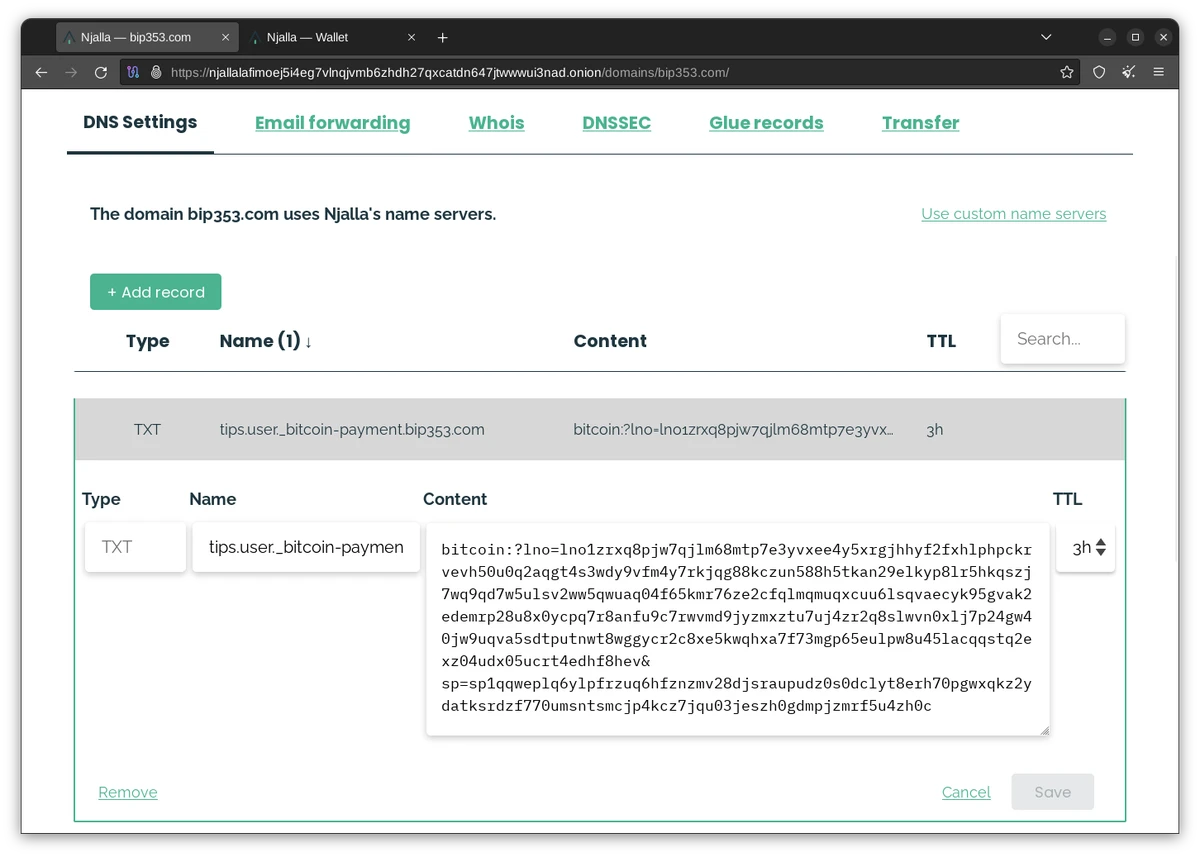Open the Email forwarding tab
1200x857 pixels.
pos(332,123)
